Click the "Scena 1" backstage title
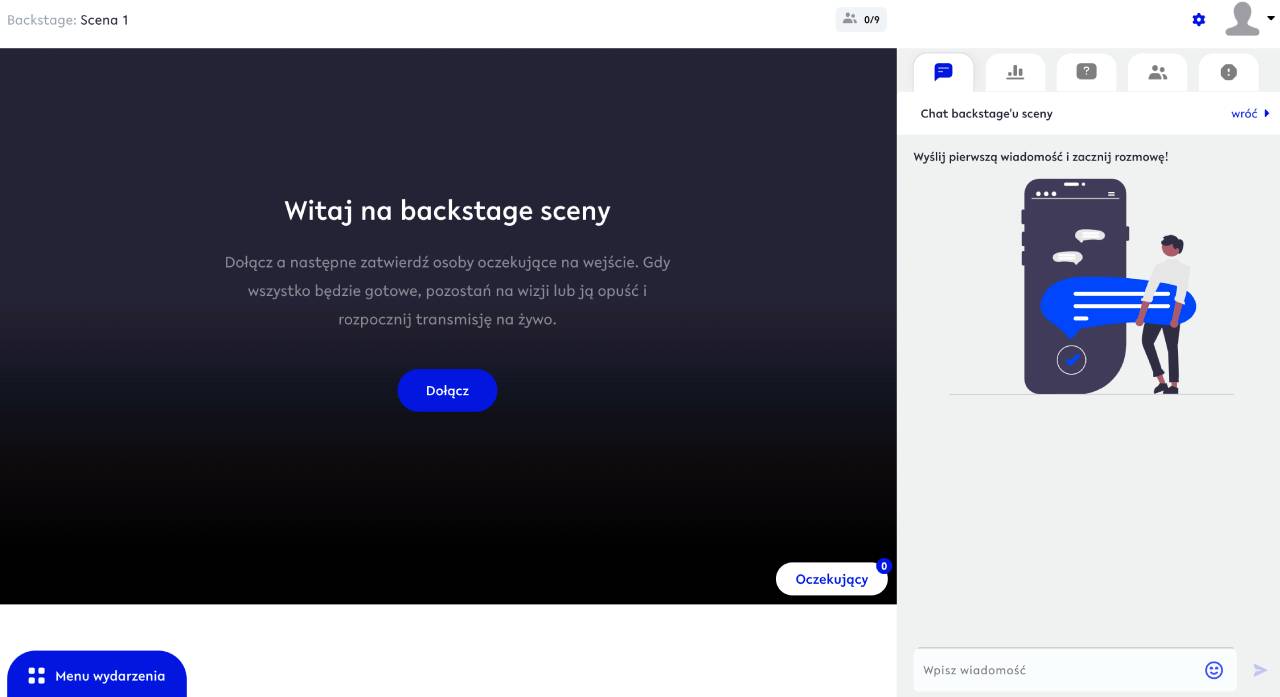The image size is (1280, 697). [x=104, y=20]
